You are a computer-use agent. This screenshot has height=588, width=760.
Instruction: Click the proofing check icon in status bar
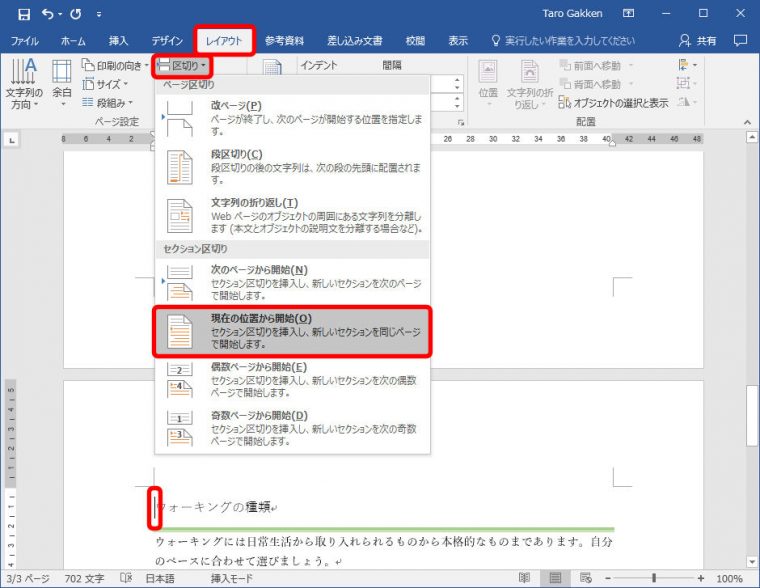coord(126,578)
